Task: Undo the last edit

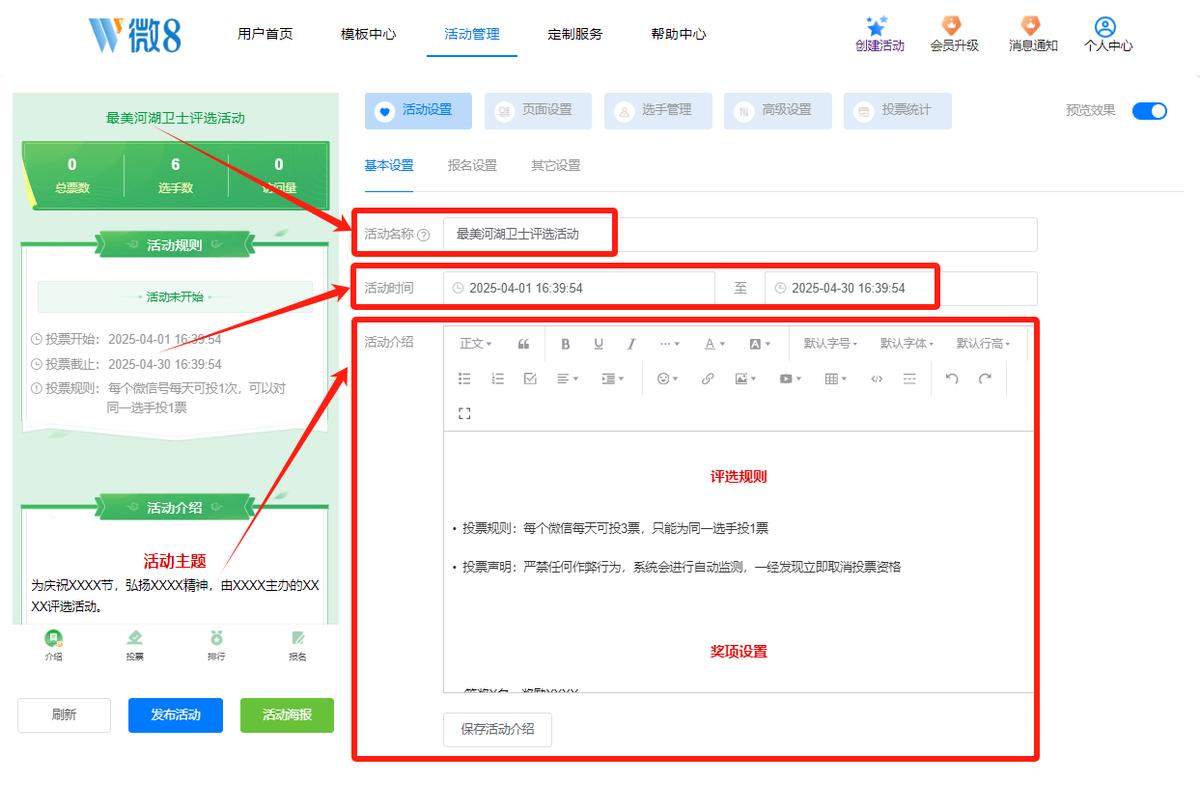Action: point(952,379)
